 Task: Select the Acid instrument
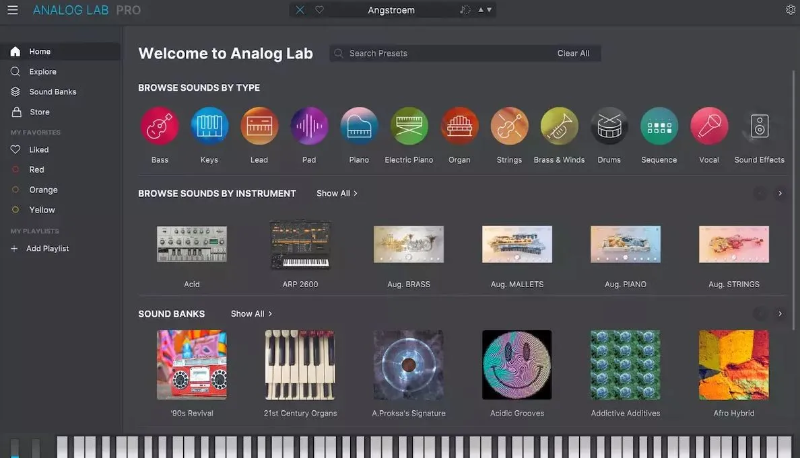[x=192, y=244]
